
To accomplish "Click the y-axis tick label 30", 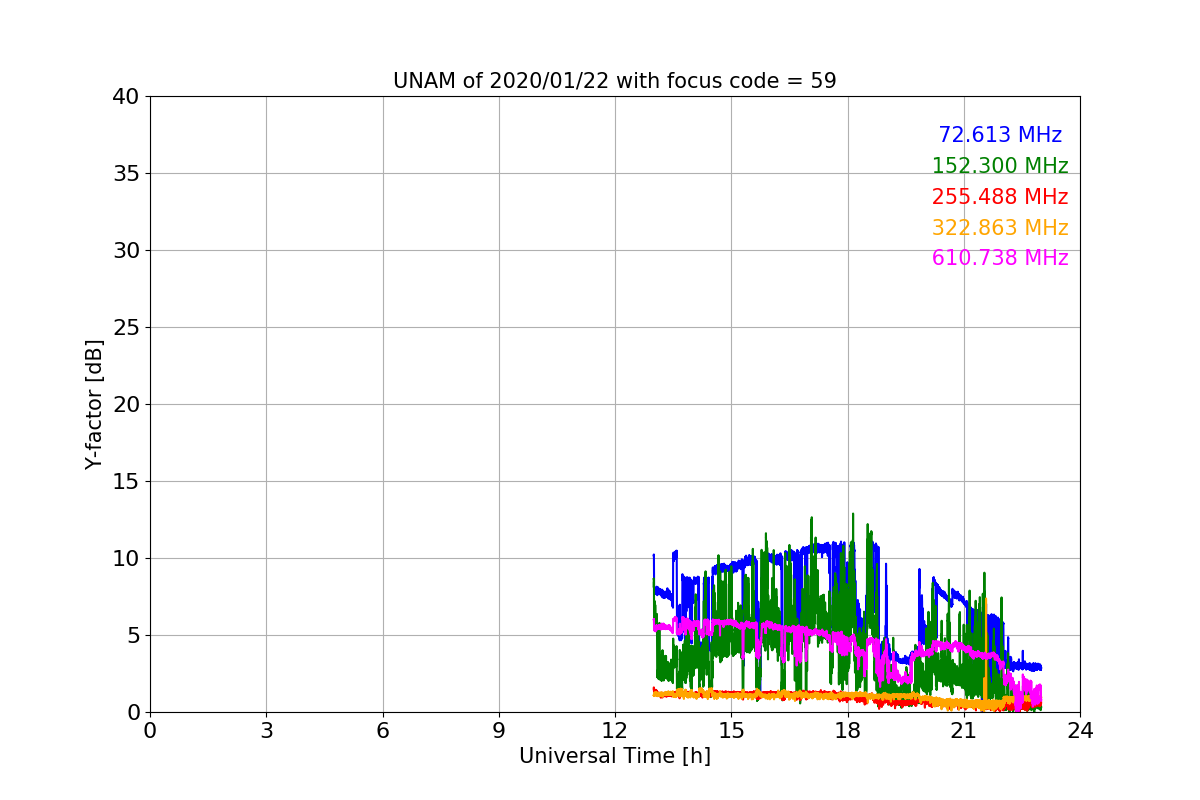I will click(x=126, y=251).
